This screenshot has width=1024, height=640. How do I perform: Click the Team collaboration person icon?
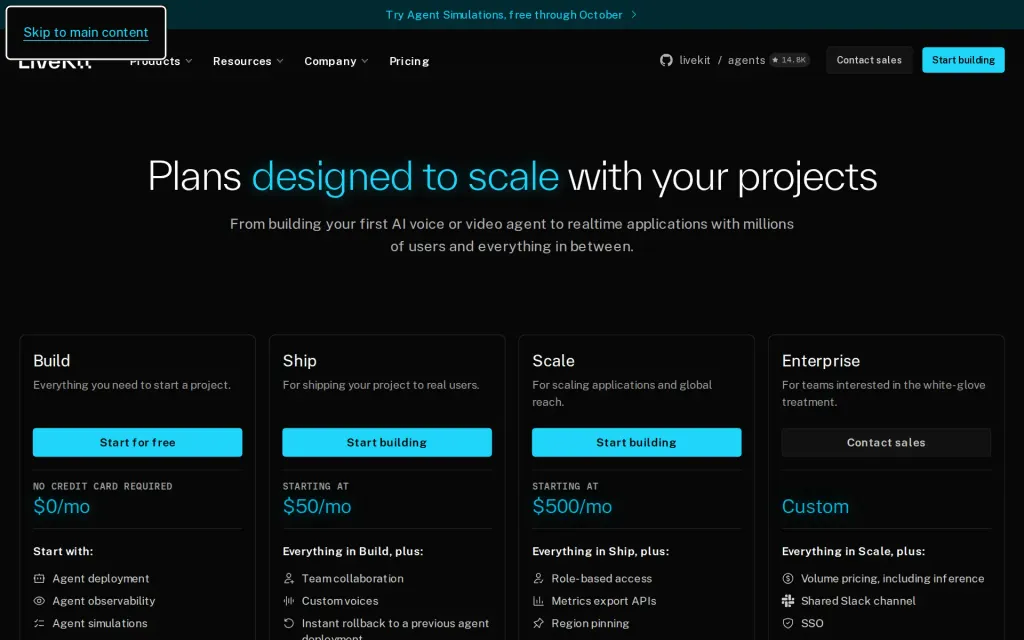click(x=289, y=579)
